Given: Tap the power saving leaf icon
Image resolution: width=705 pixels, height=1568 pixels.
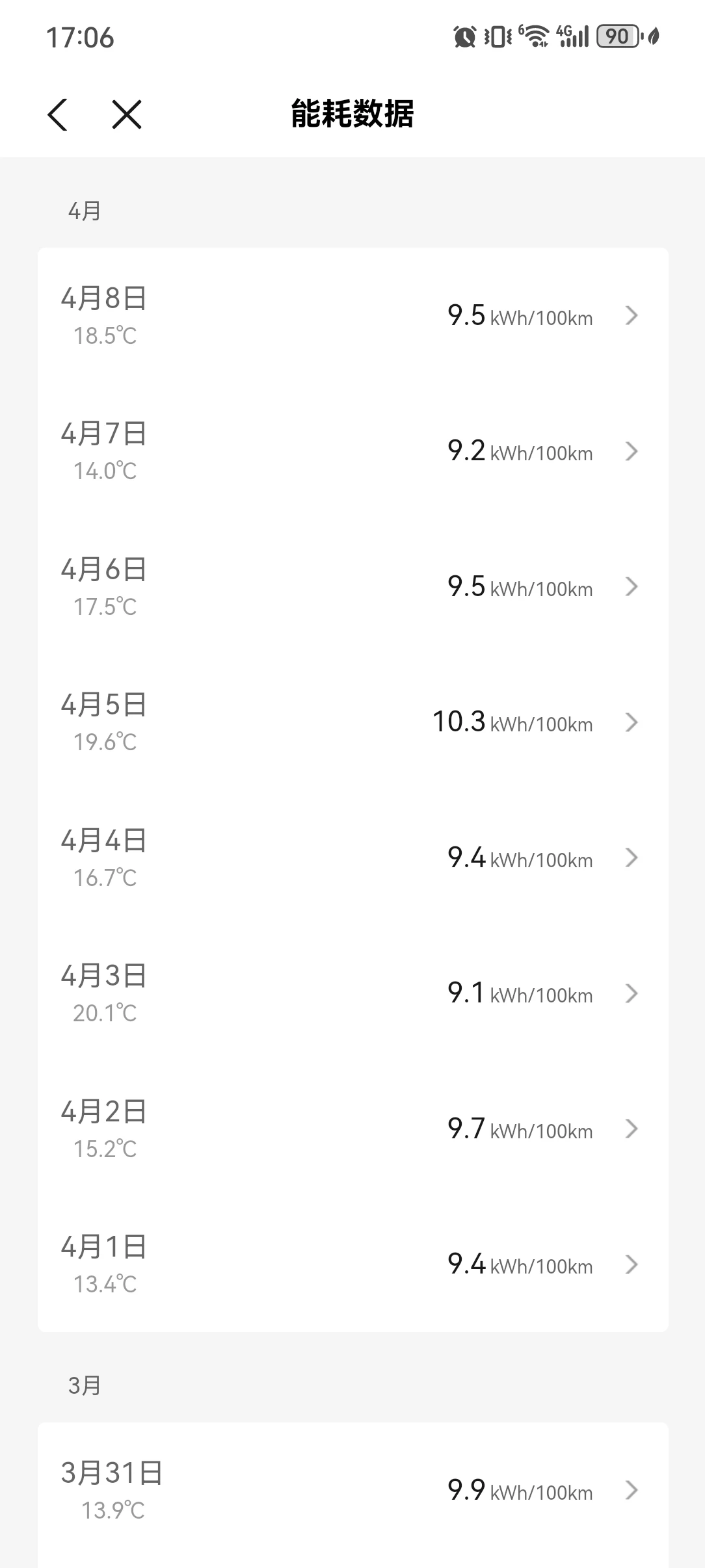Looking at the screenshot, I should pyautogui.click(x=654, y=37).
